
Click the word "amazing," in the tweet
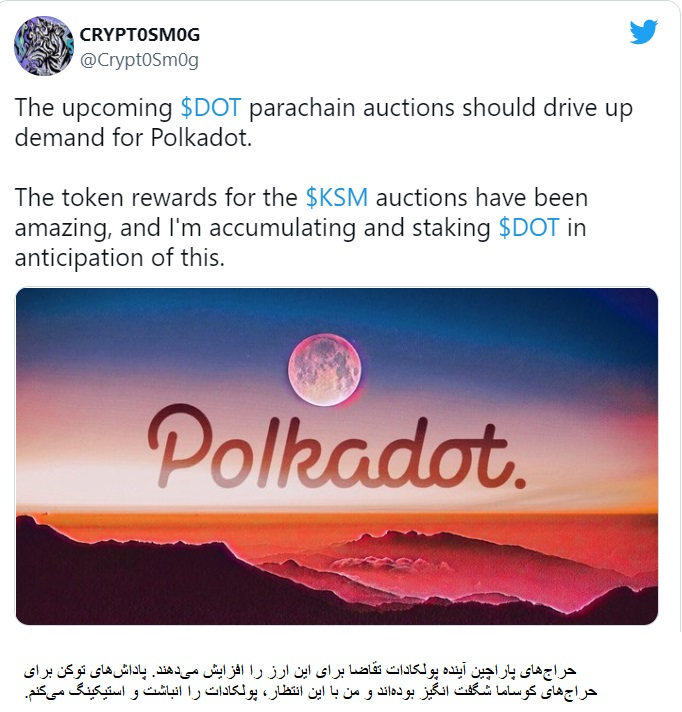coord(63,229)
